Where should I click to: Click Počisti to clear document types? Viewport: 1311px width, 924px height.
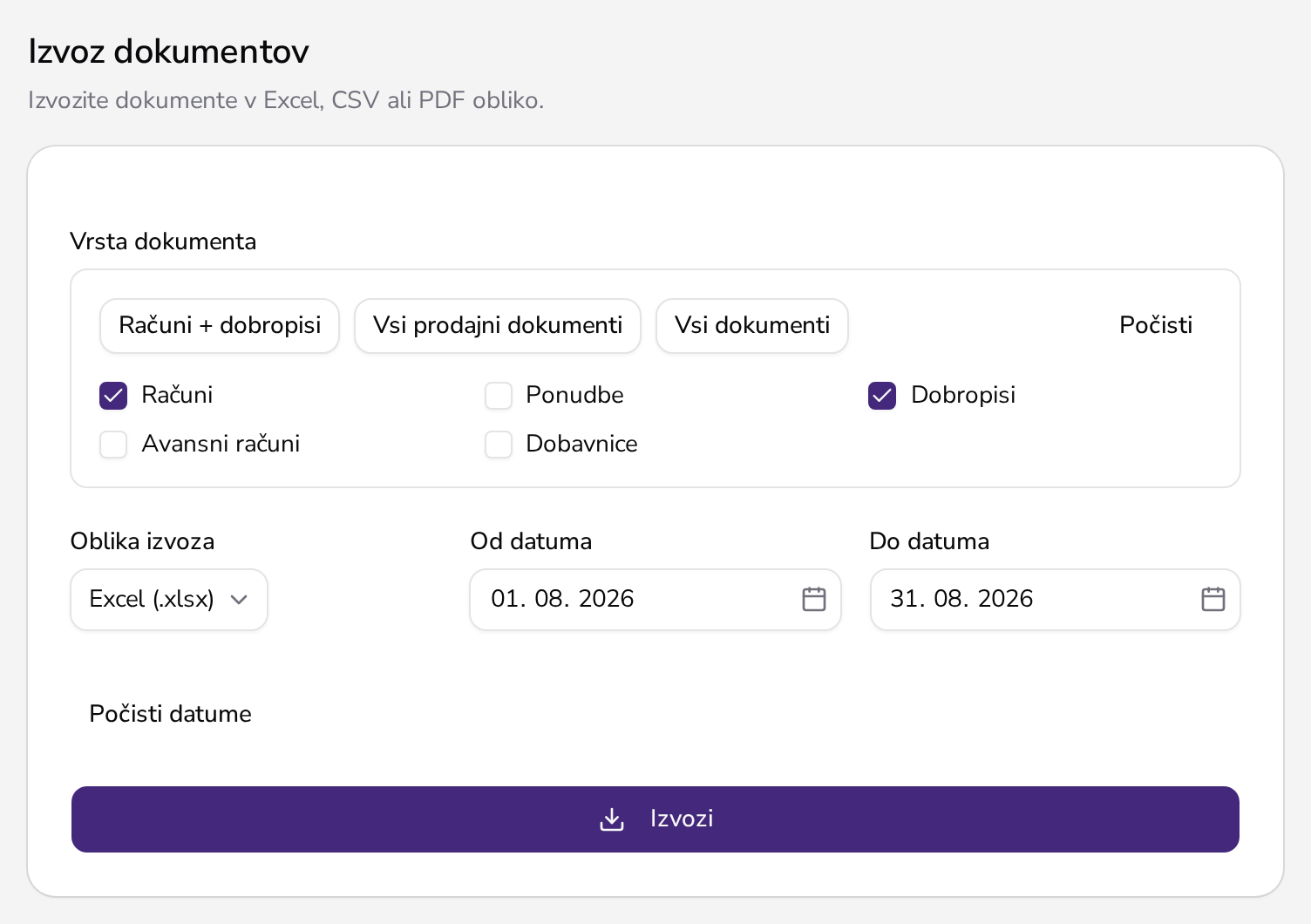click(1156, 326)
